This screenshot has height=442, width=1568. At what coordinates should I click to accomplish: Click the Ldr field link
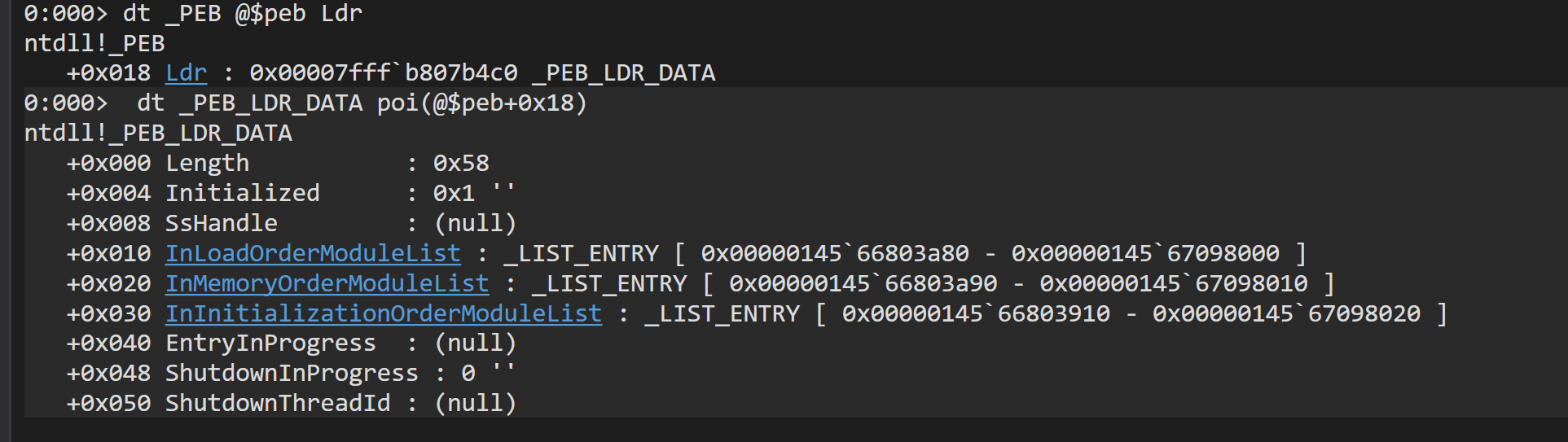click(x=186, y=73)
